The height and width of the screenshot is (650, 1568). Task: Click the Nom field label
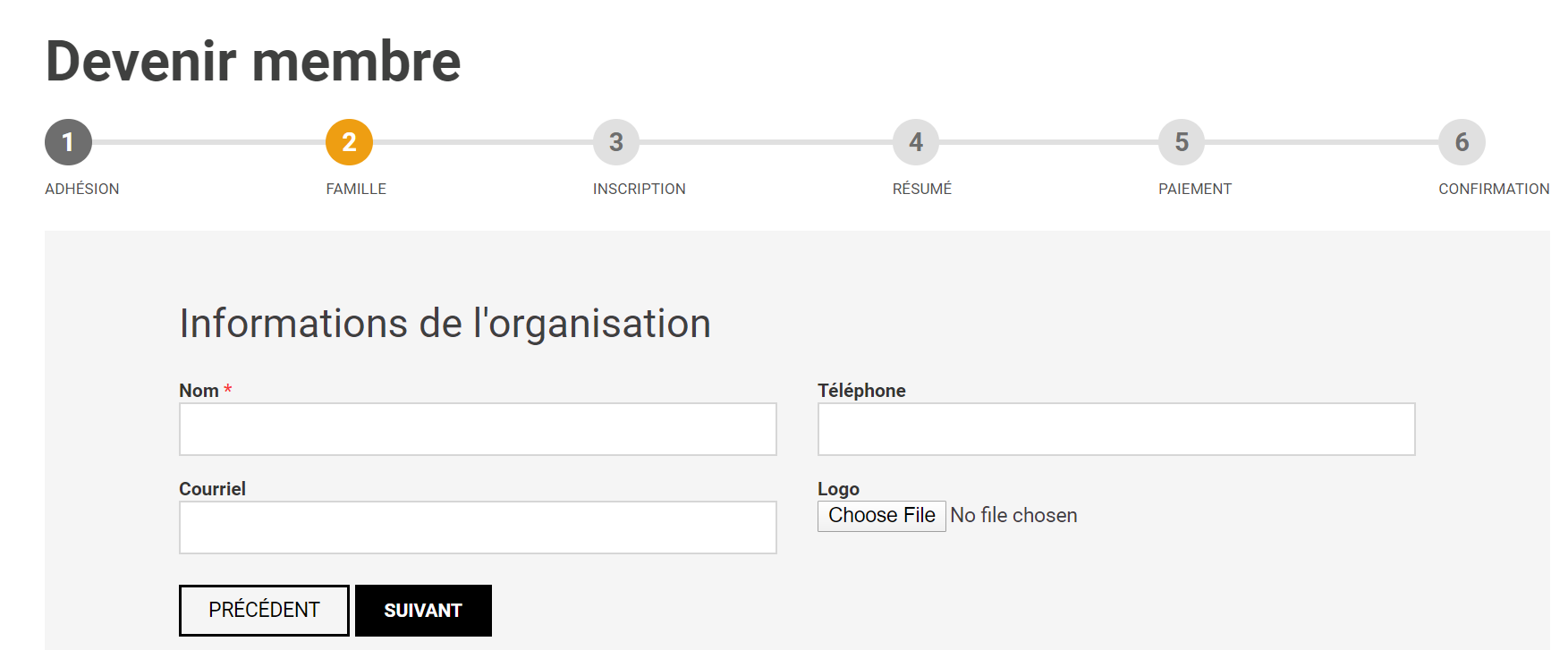coord(199,391)
